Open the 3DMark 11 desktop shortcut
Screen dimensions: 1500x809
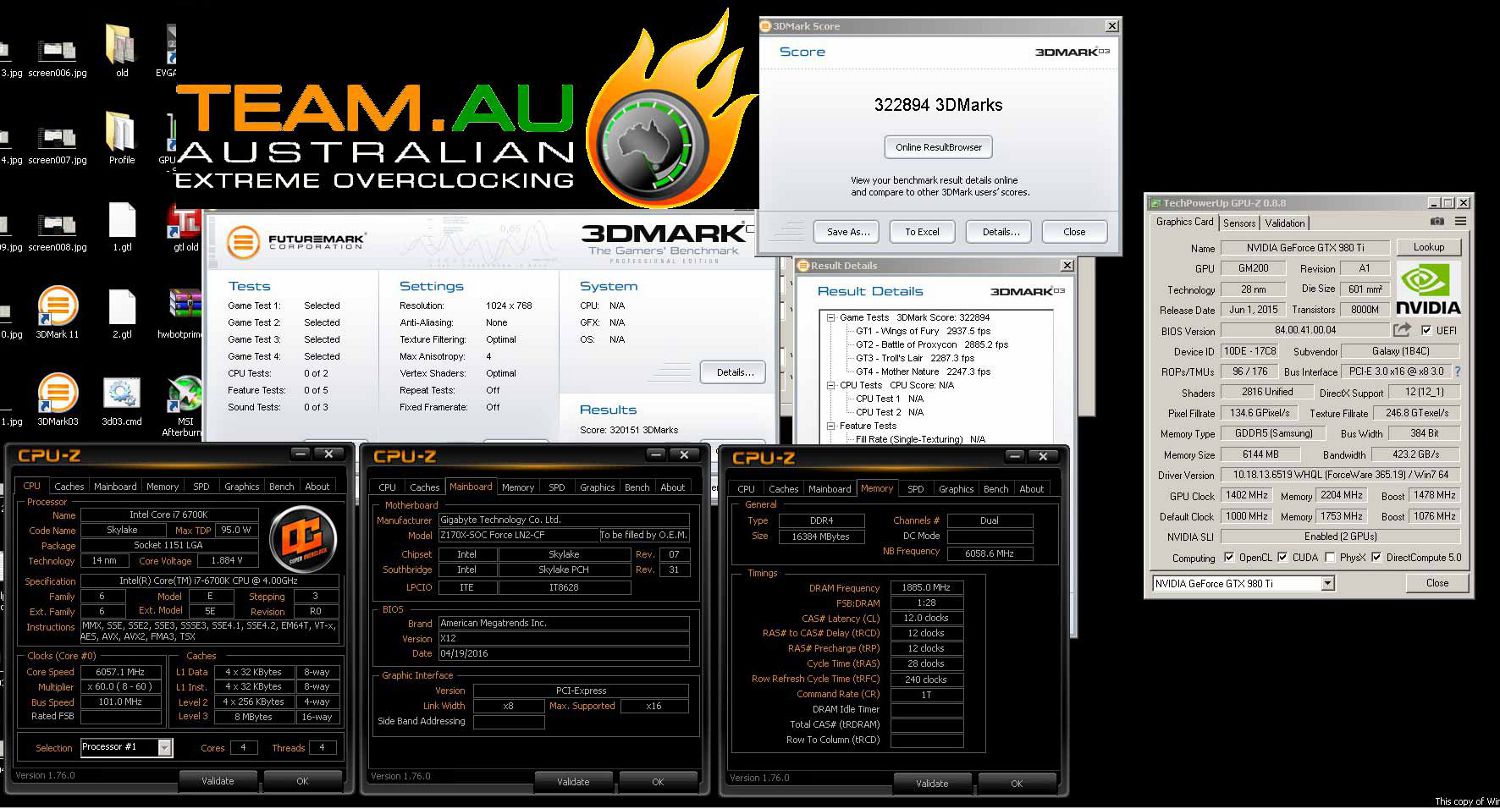(x=58, y=307)
